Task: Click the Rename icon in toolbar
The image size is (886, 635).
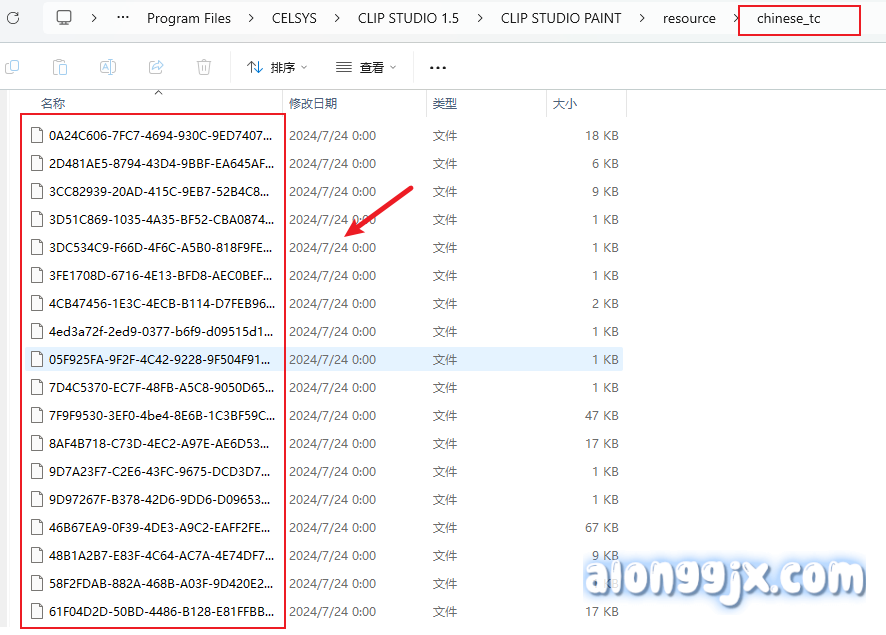Action: (108, 67)
